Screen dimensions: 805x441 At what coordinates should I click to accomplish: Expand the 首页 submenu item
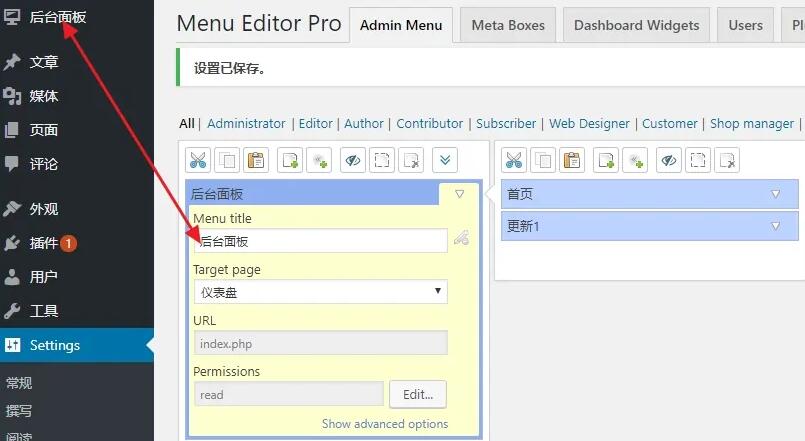coord(775,194)
